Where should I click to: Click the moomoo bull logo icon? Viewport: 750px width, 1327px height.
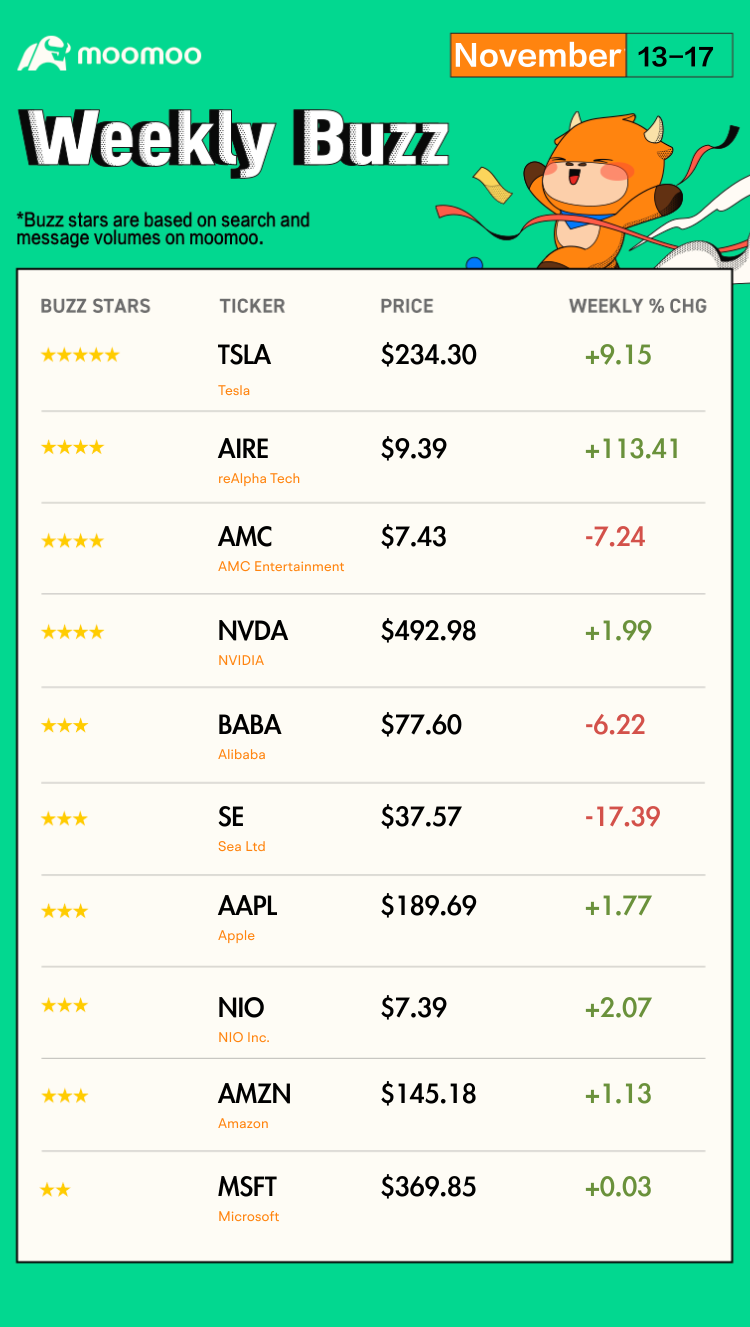pyautogui.click(x=43, y=54)
